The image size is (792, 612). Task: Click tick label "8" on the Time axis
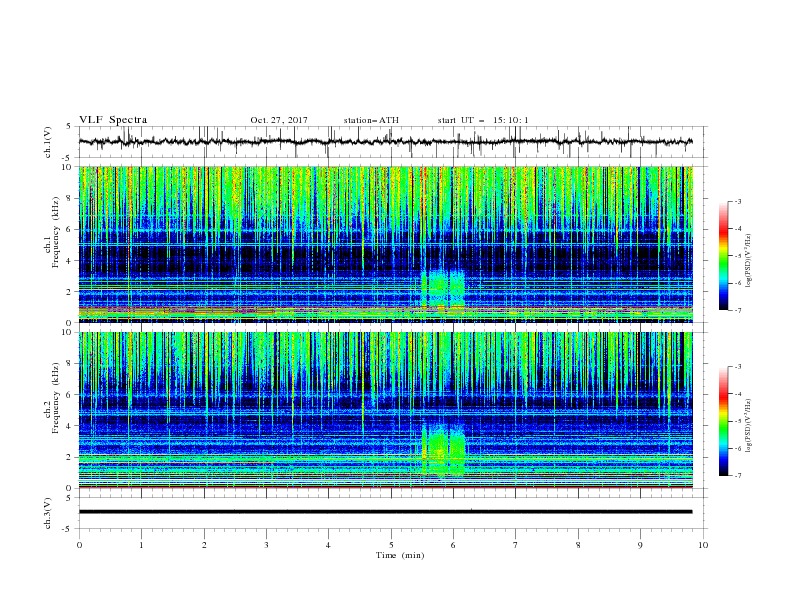click(x=578, y=545)
